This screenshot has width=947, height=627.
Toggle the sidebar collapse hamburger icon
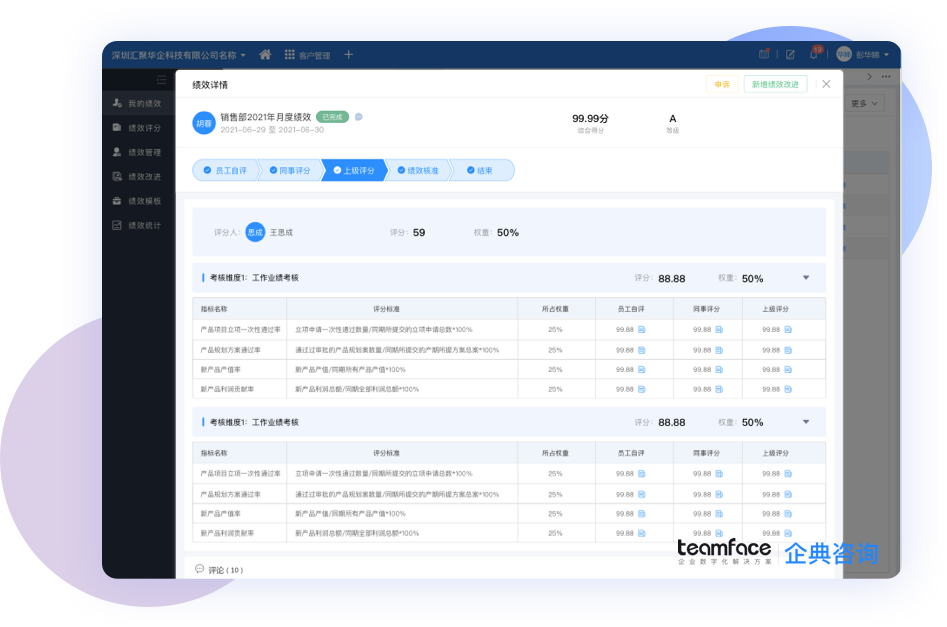[x=162, y=79]
